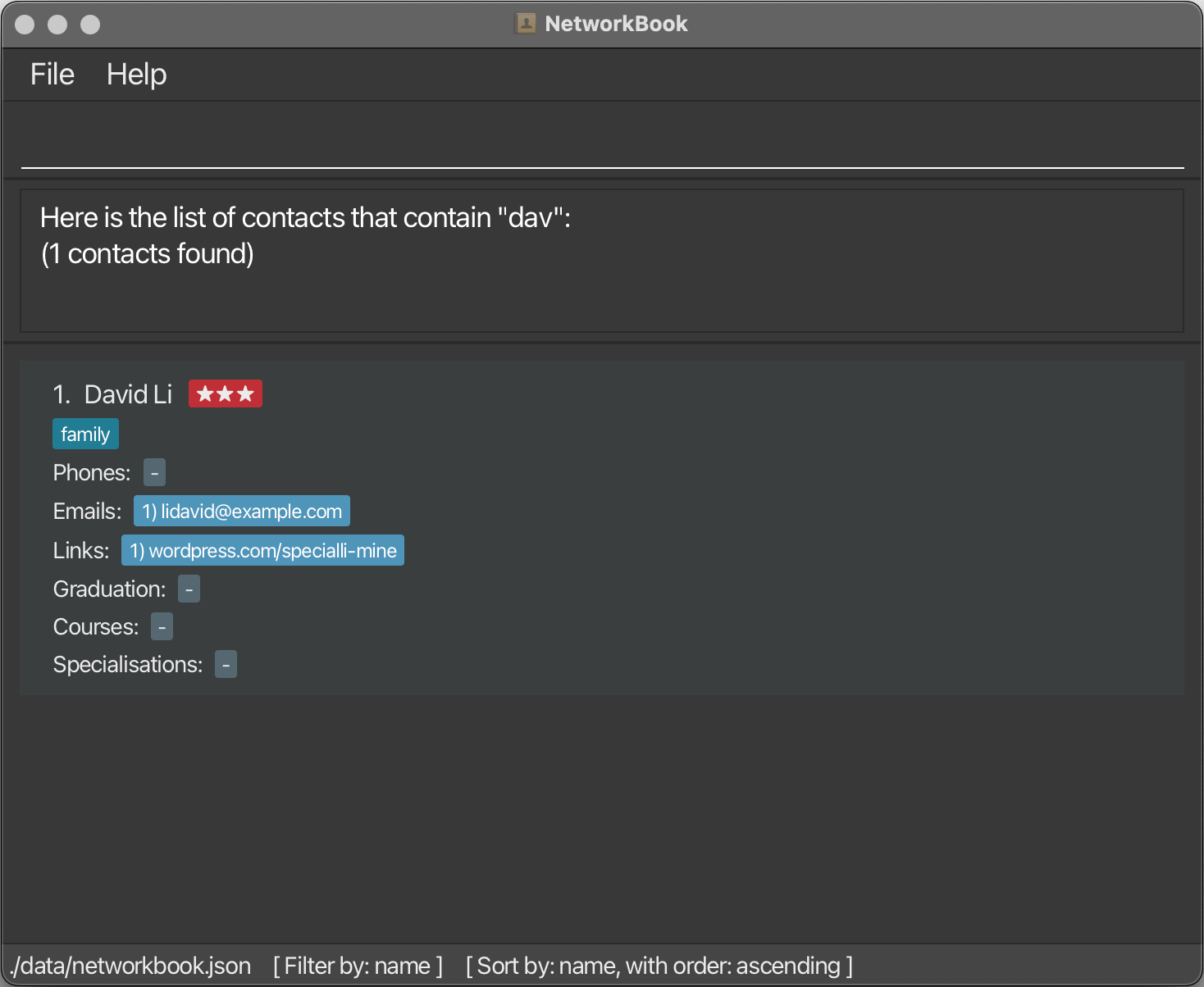Minimize the NetworkBook window
The width and height of the screenshot is (1204, 987).
tap(57, 25)
